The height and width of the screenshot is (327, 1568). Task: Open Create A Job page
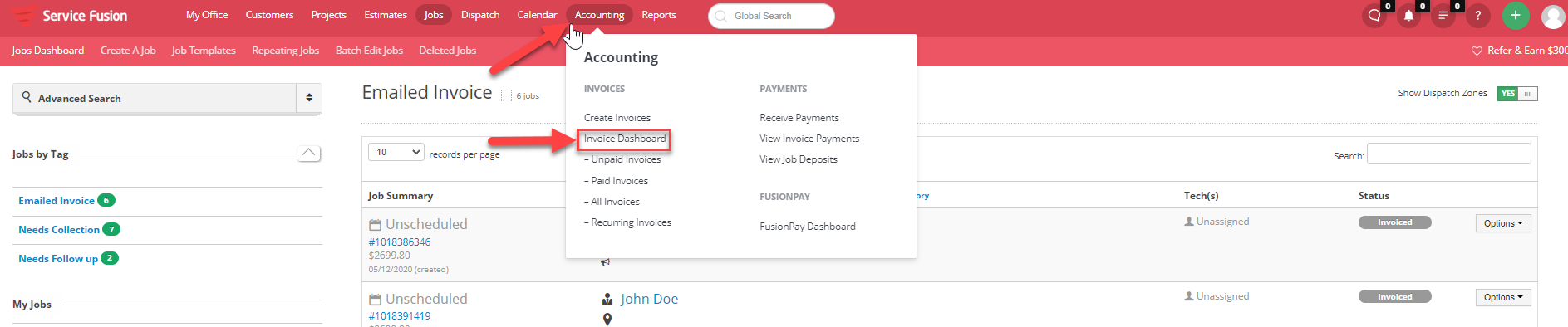click(x=128, y=51)
